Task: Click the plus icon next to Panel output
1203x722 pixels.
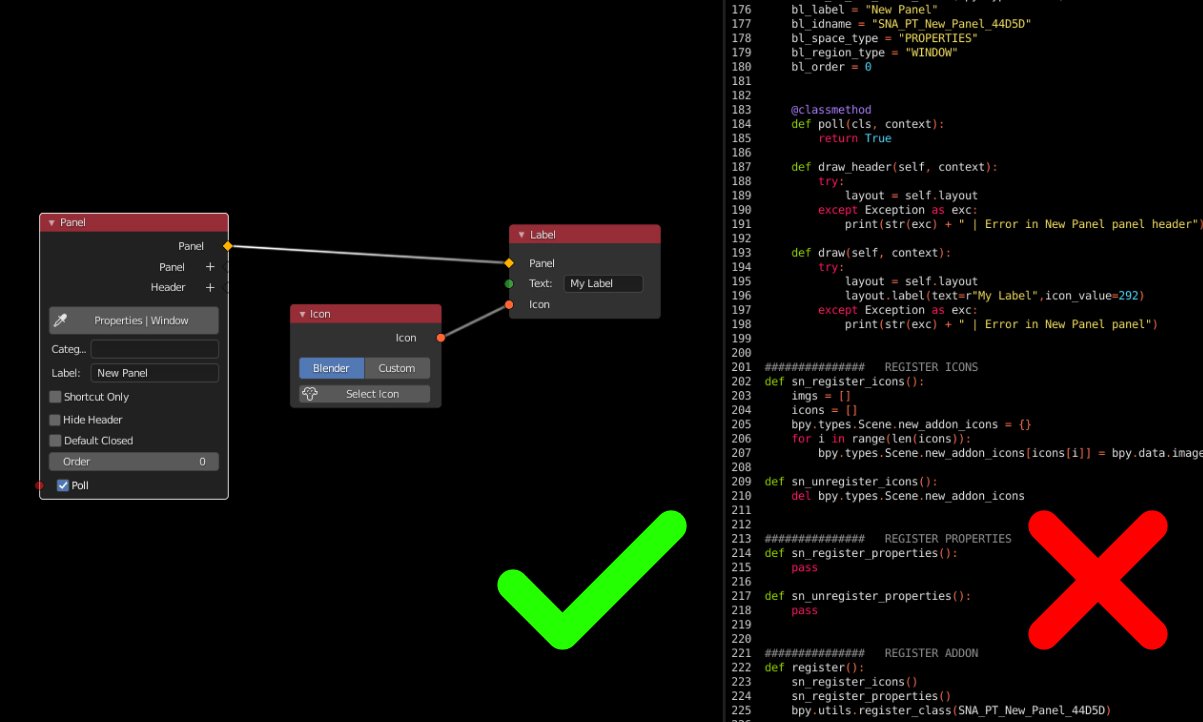Action: [210, 266]
